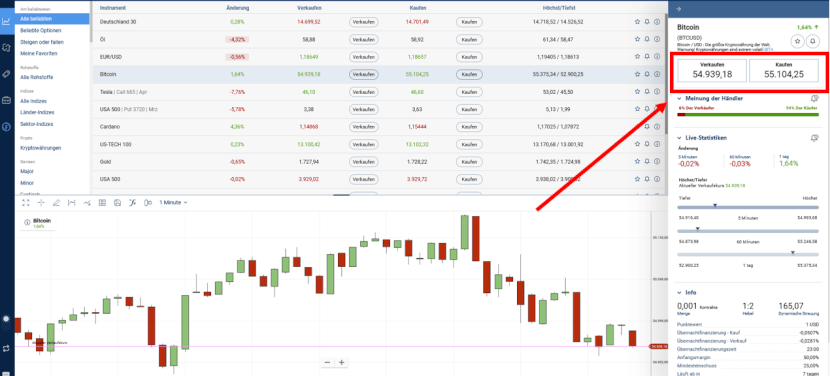Set alert bell for Öl row
This screenshot has height=376, width=830.
647,39
